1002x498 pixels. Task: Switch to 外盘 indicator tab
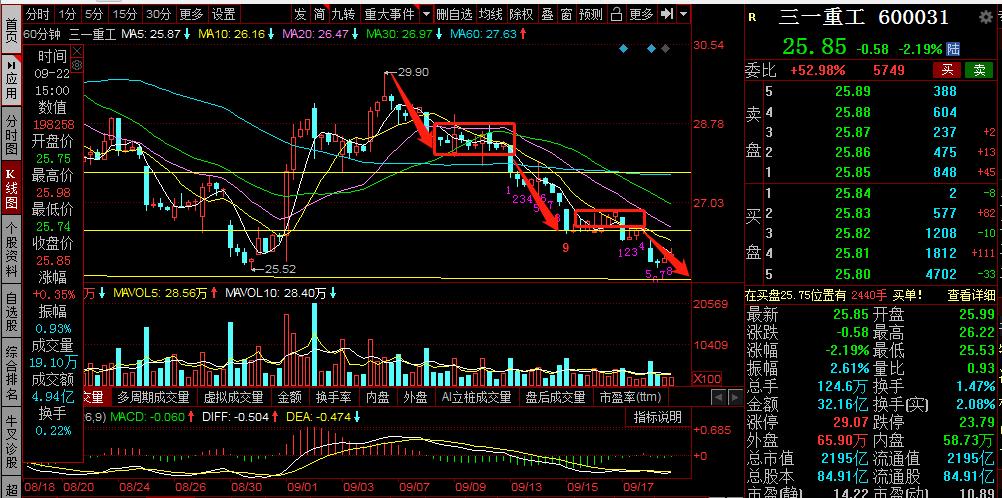415,397
